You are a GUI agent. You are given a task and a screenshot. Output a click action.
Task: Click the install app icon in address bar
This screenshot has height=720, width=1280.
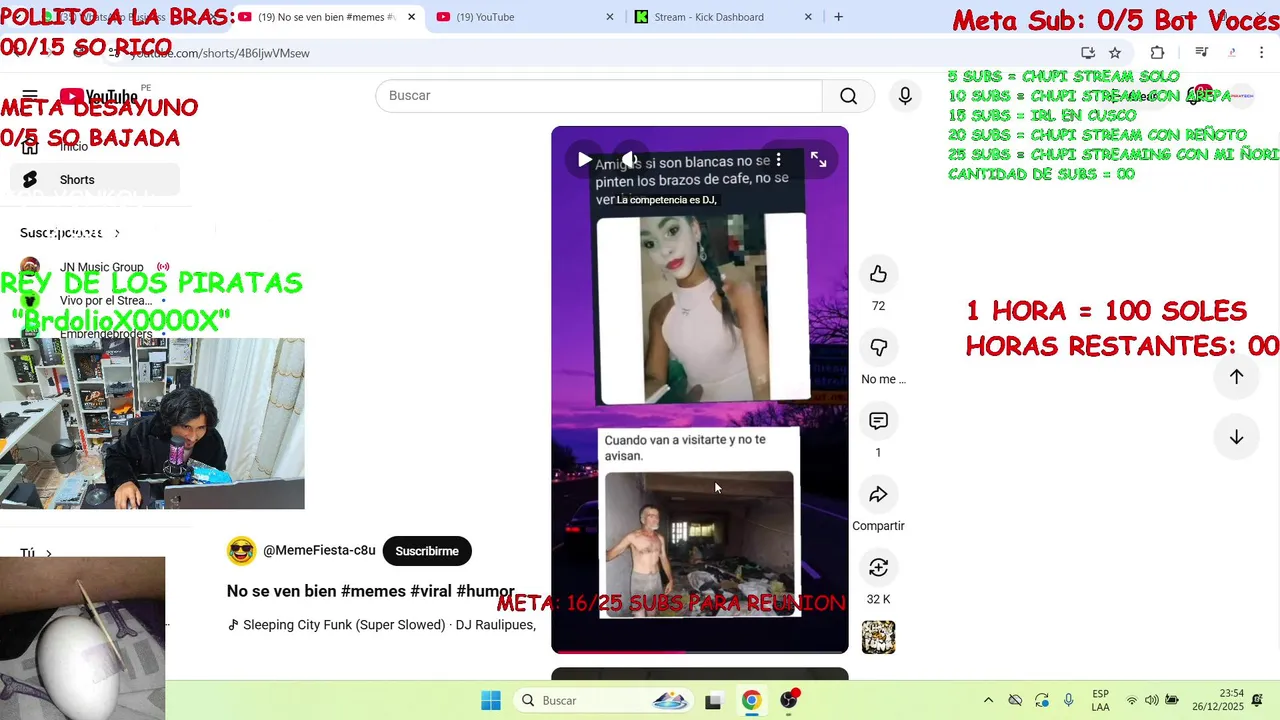coord(1088,53)
